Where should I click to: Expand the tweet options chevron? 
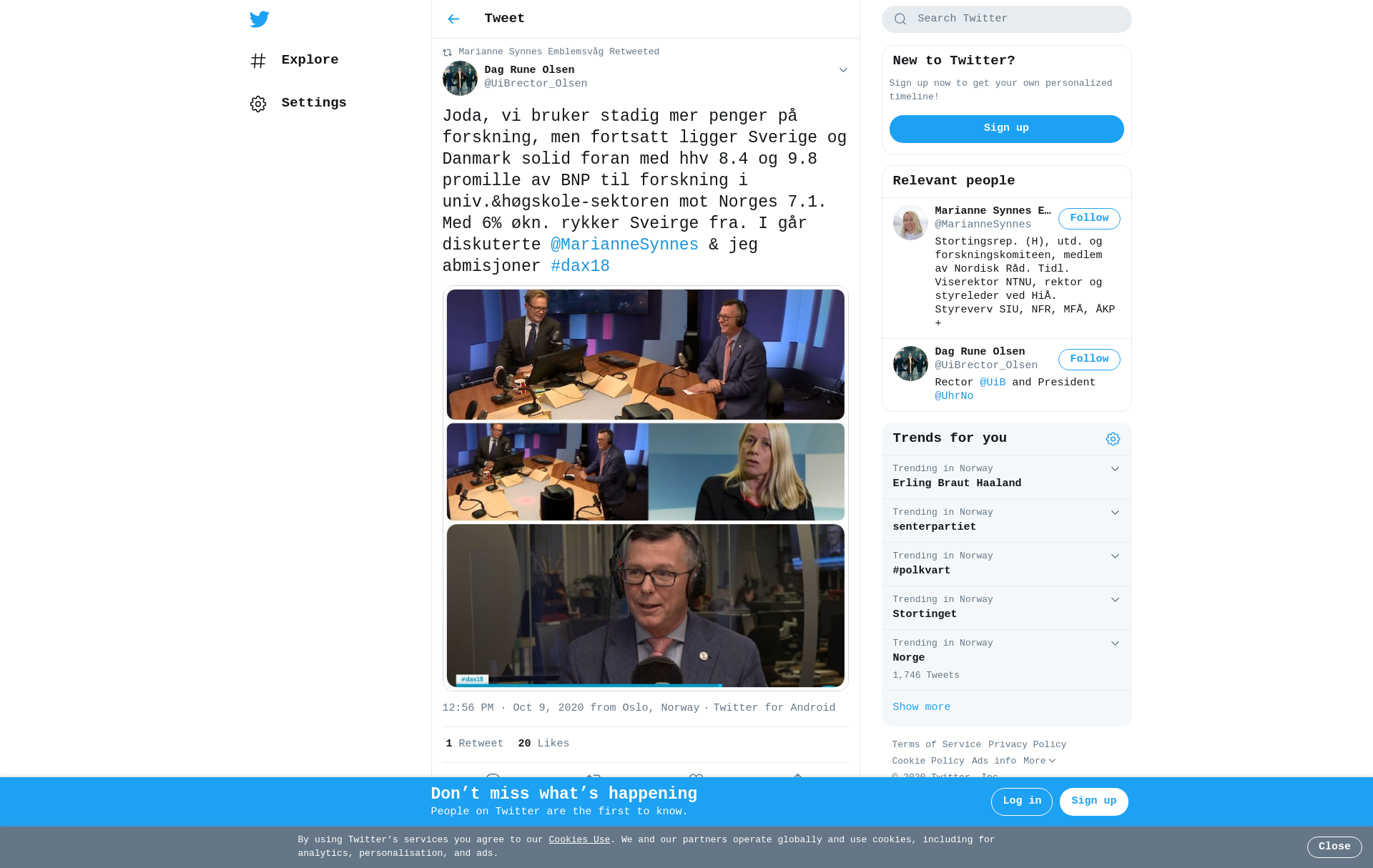pos(843,70)
